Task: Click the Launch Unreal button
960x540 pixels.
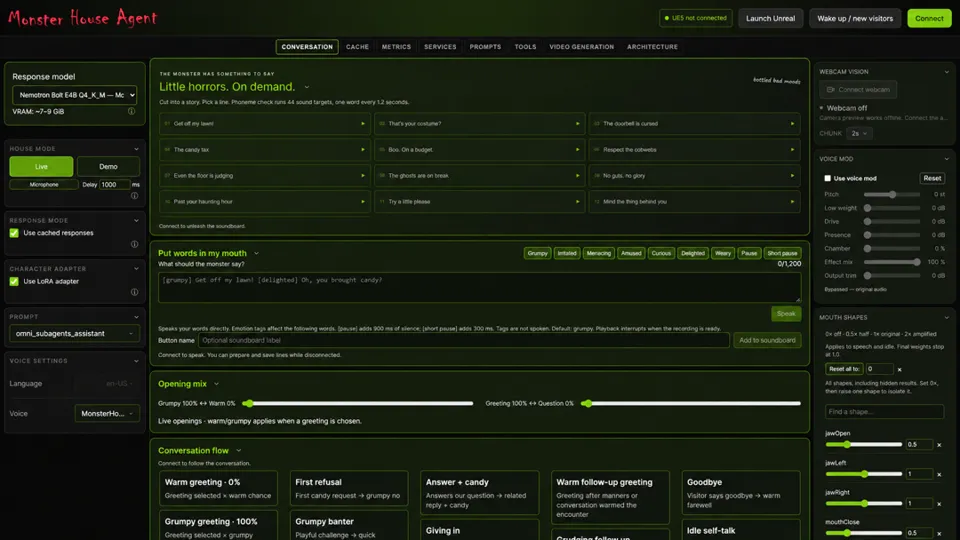Action: pyautogui.click(x=770, y=18)
